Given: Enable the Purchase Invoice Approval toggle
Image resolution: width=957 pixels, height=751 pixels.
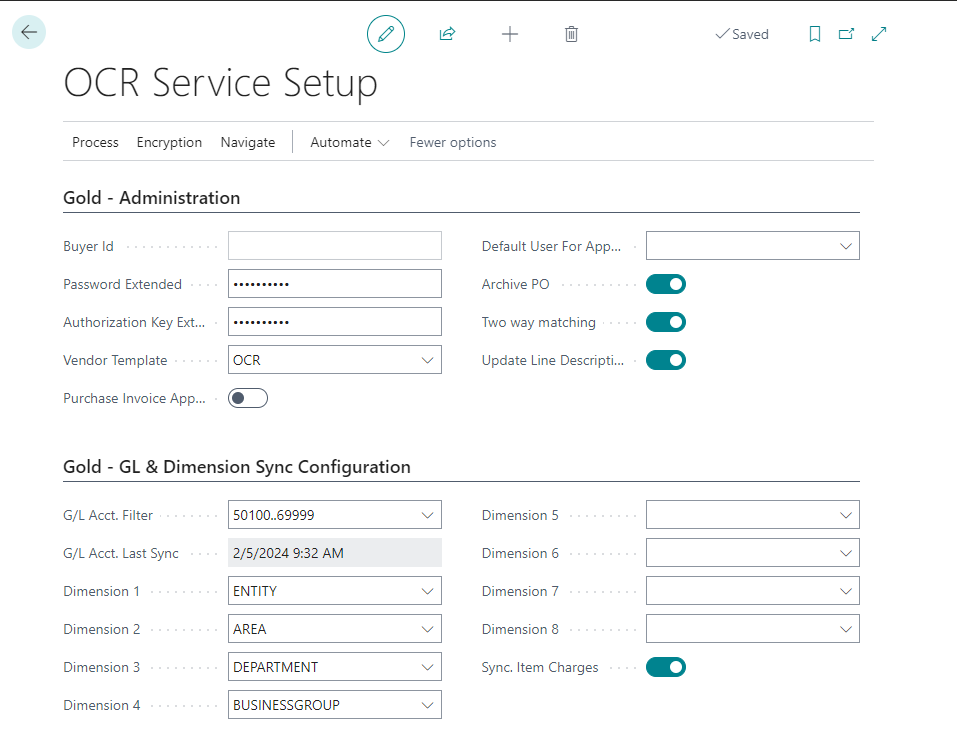Looking at the screenshot, I should (x=248, y=398).
